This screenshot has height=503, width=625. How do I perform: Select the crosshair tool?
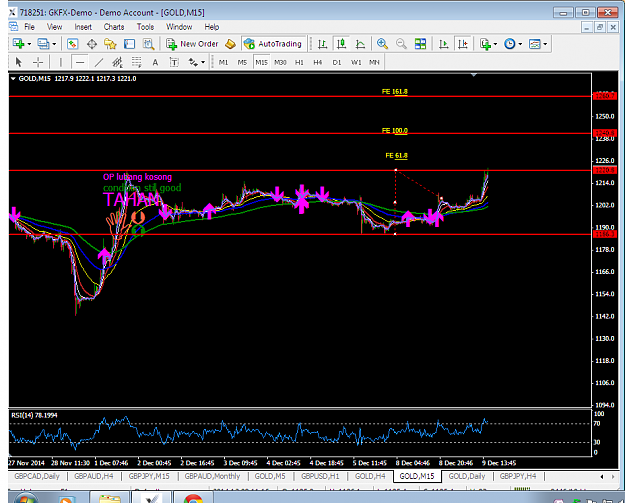coord(38,62)
